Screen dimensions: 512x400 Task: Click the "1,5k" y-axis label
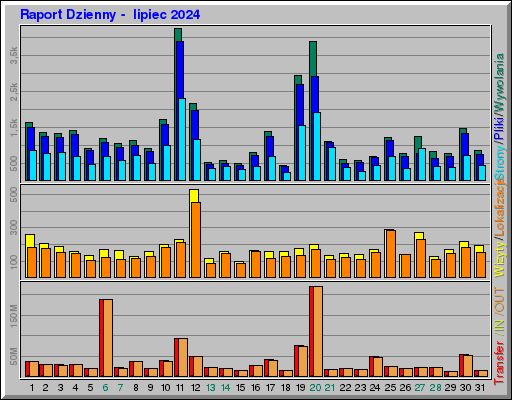(14, 128)
